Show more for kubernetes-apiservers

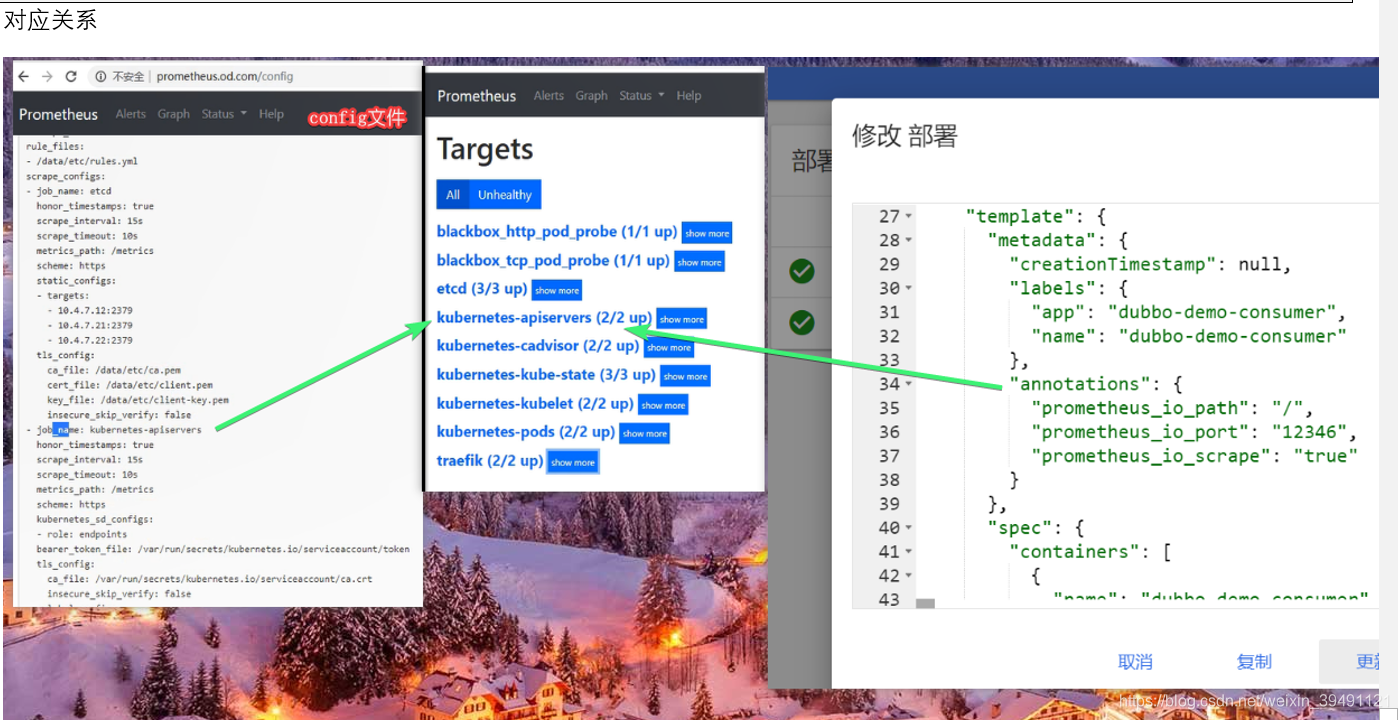click(x=682, y=319)
